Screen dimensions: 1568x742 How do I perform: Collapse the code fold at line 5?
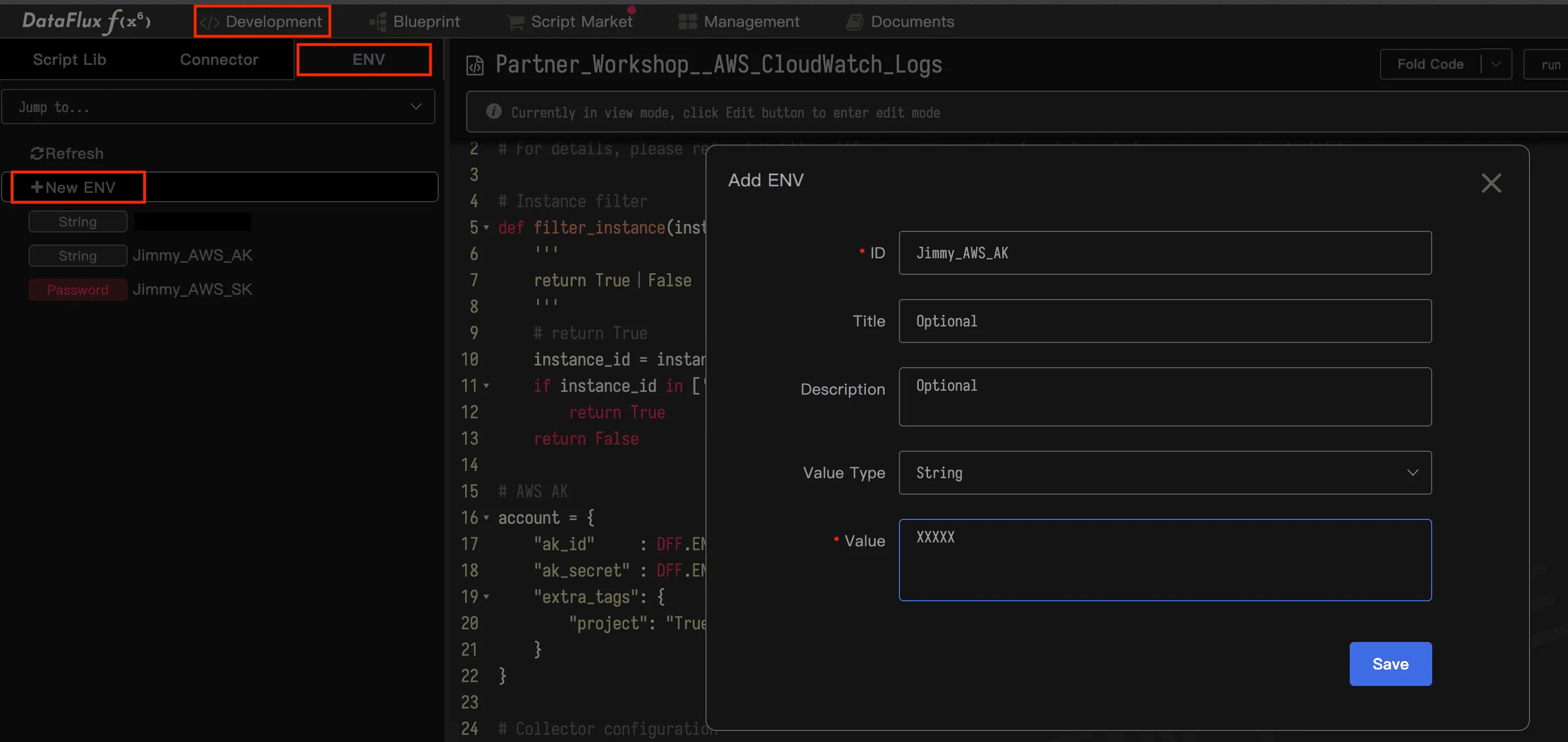tap(487, 228)
